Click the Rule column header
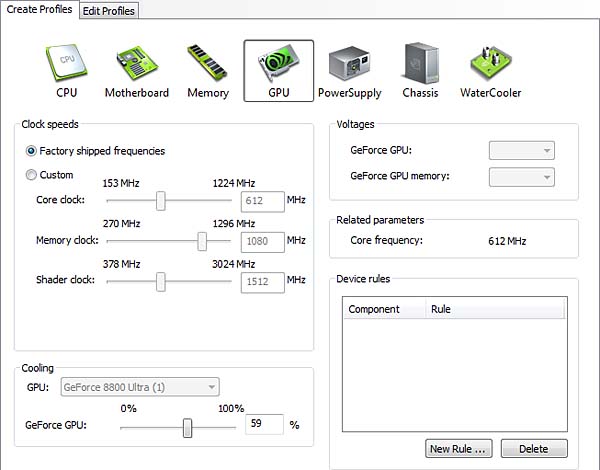Viewport: 600px width, 470px height. (495, 309)
